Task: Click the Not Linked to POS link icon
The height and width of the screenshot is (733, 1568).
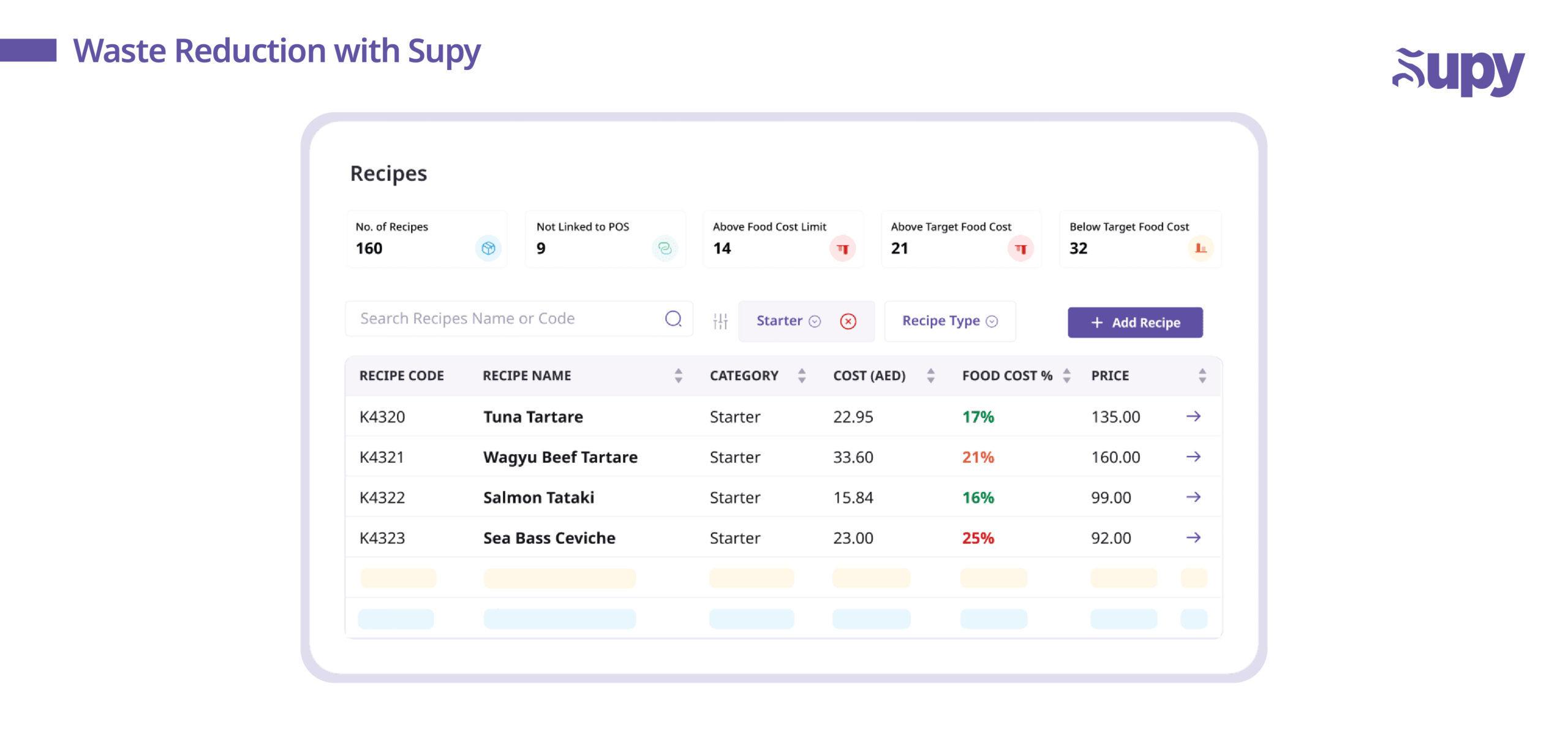Action: pos(665,248)
